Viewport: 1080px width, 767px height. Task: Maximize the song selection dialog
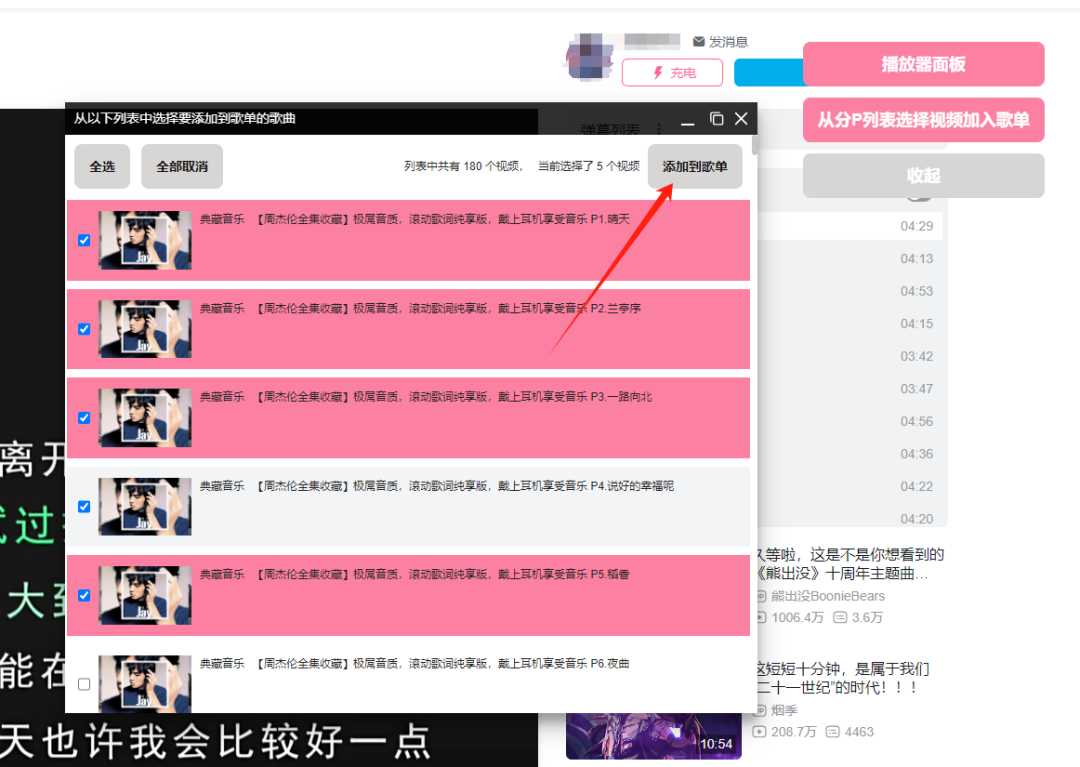coord(716,119)
